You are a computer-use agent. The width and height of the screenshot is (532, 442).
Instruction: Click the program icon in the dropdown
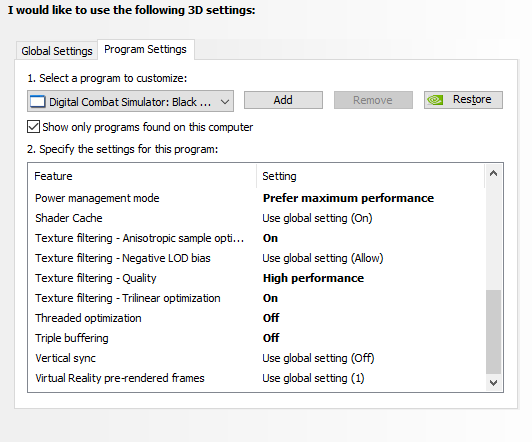click(37, 101)
